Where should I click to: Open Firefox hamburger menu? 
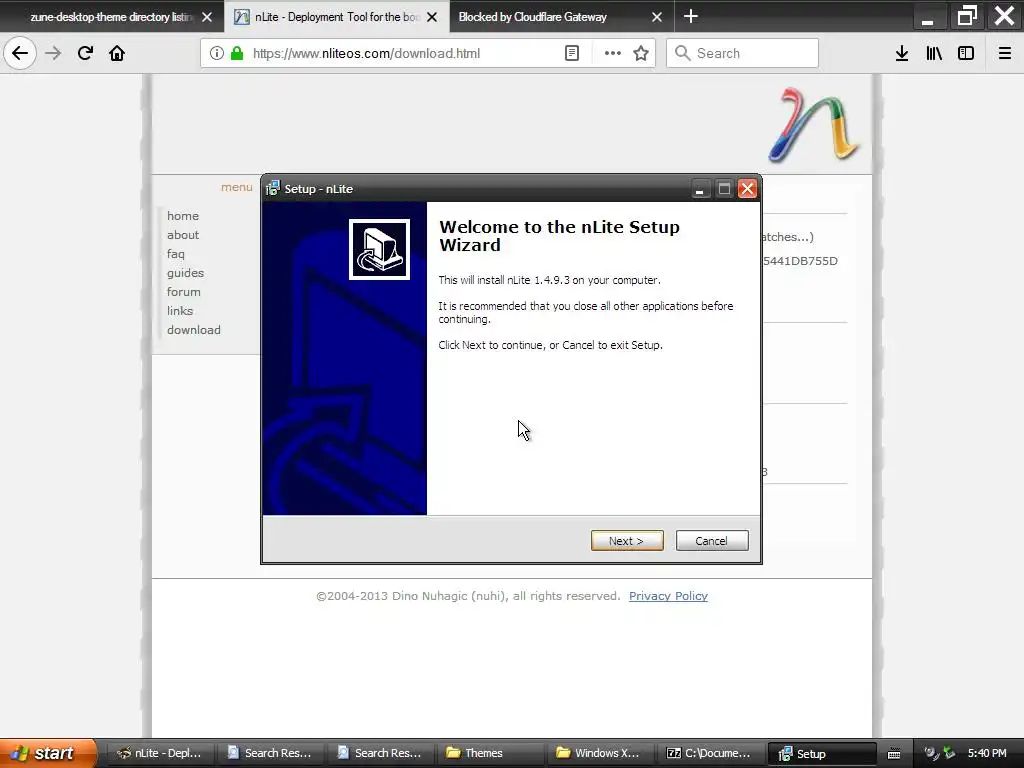[1005, 54]
